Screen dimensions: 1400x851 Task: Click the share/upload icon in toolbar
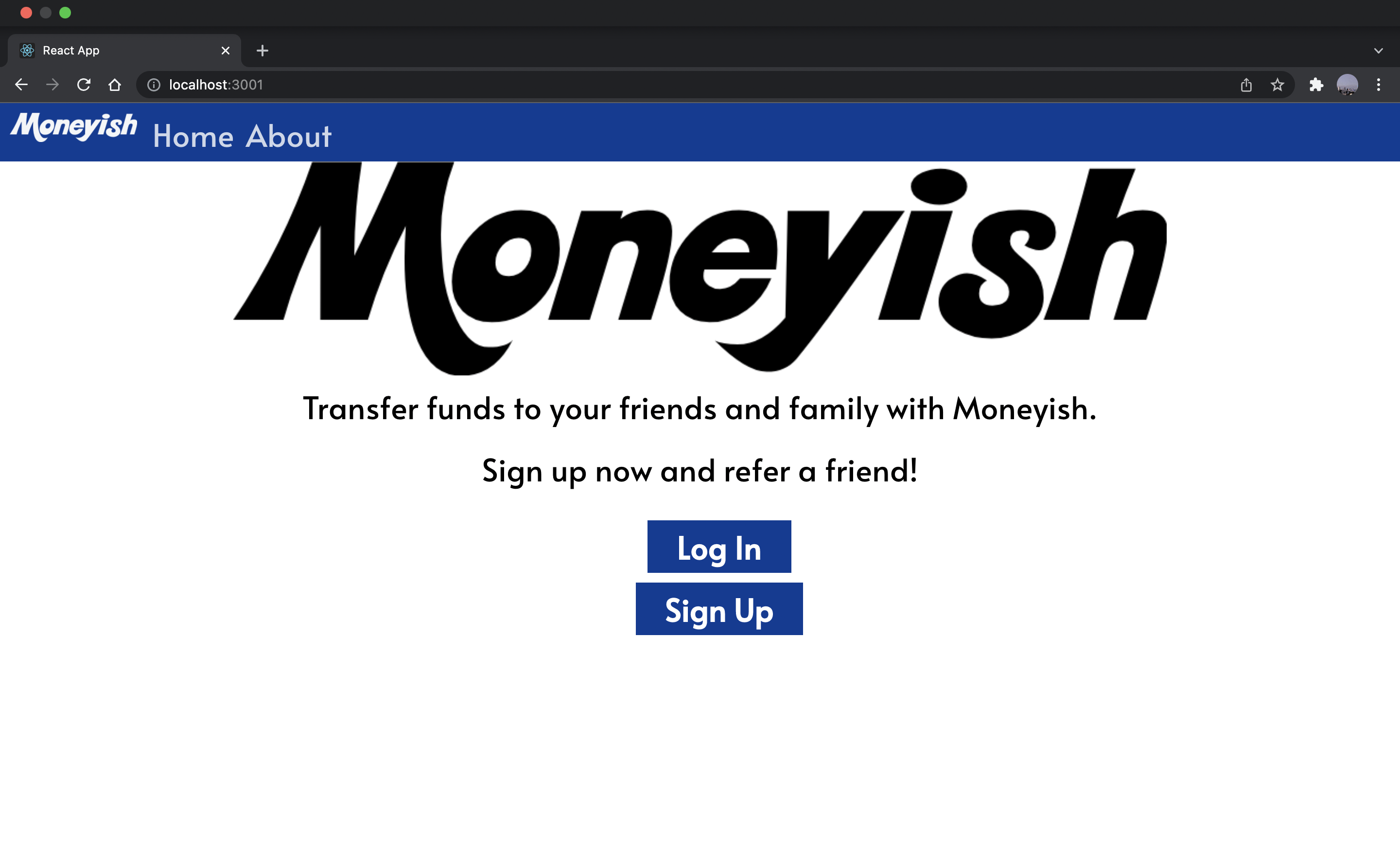point(1246,84)
